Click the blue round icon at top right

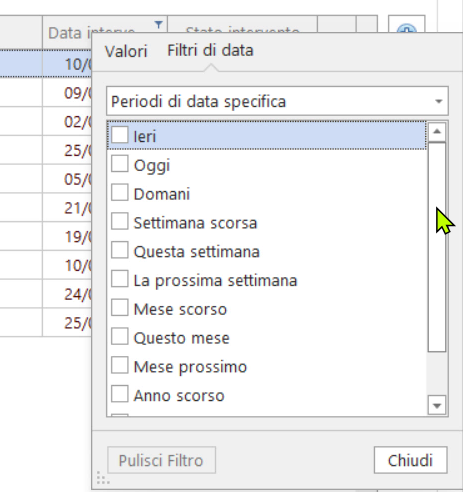(407, 29)
